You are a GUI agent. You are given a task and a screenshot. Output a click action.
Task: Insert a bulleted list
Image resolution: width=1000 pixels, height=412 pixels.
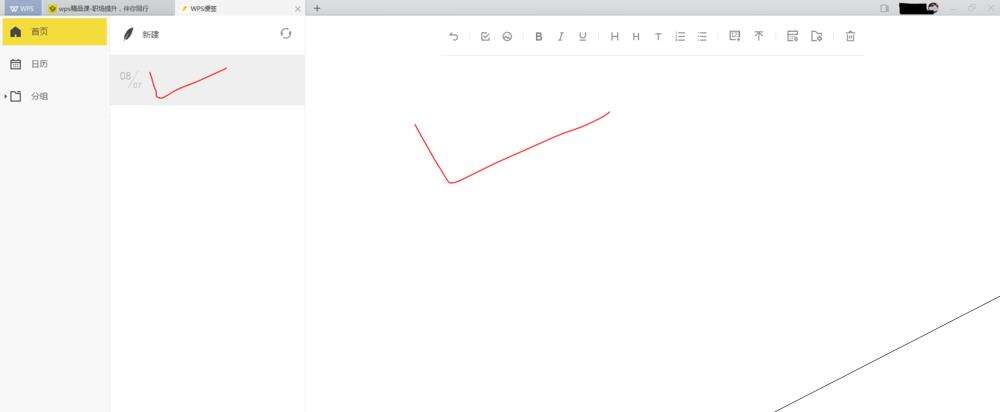702,36
